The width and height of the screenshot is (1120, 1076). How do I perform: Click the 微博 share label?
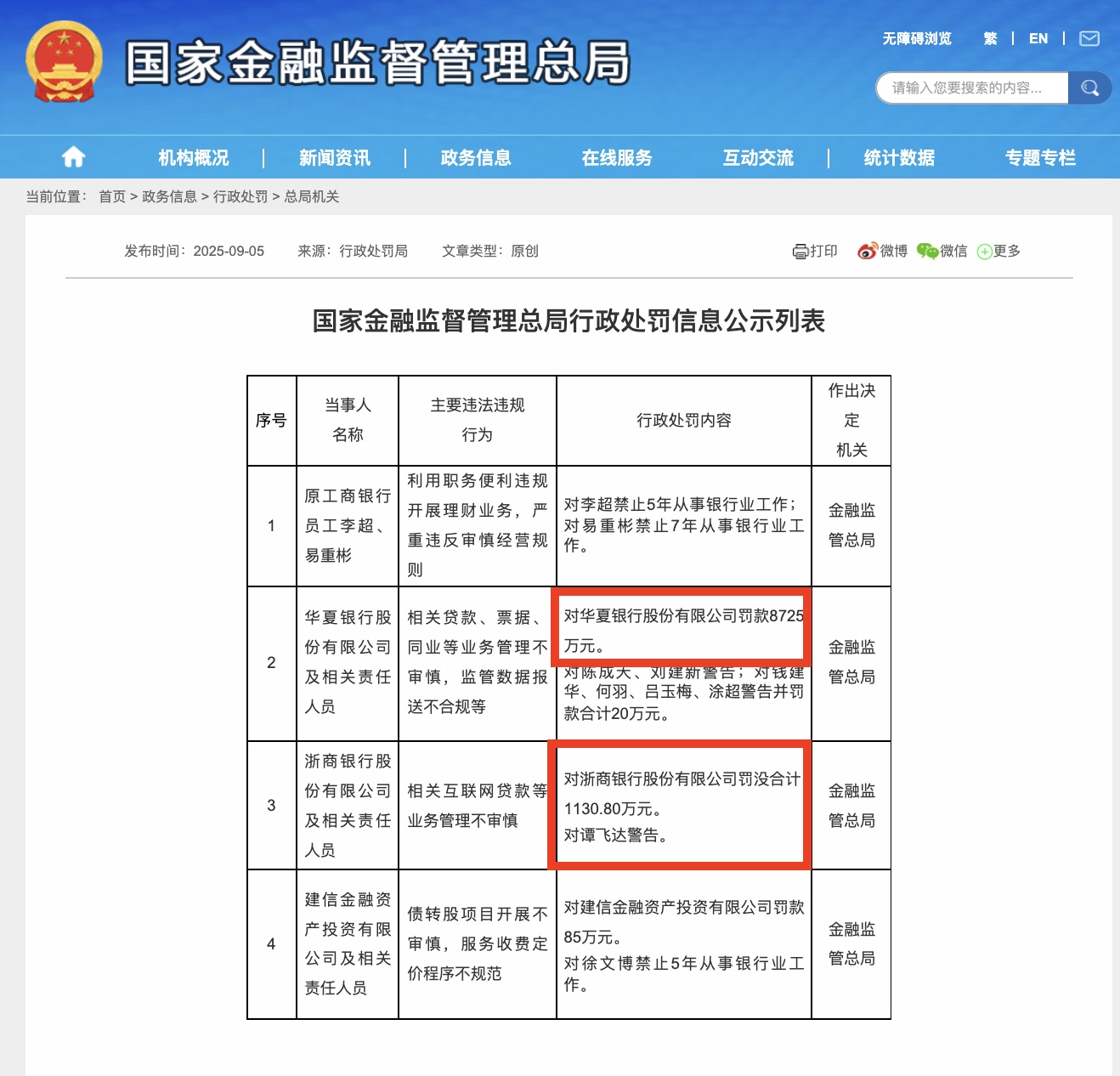pos(894,251)
